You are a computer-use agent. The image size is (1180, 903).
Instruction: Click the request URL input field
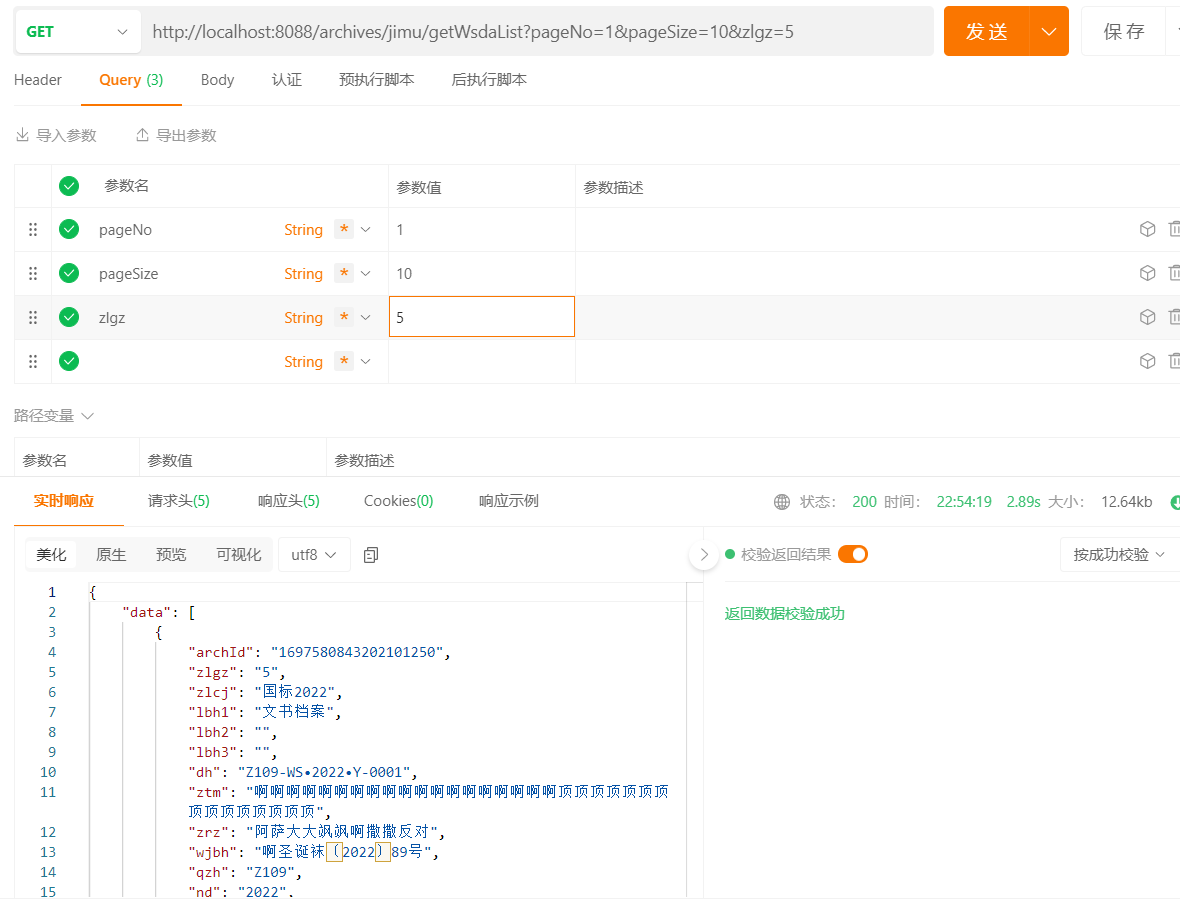[537, 32]
